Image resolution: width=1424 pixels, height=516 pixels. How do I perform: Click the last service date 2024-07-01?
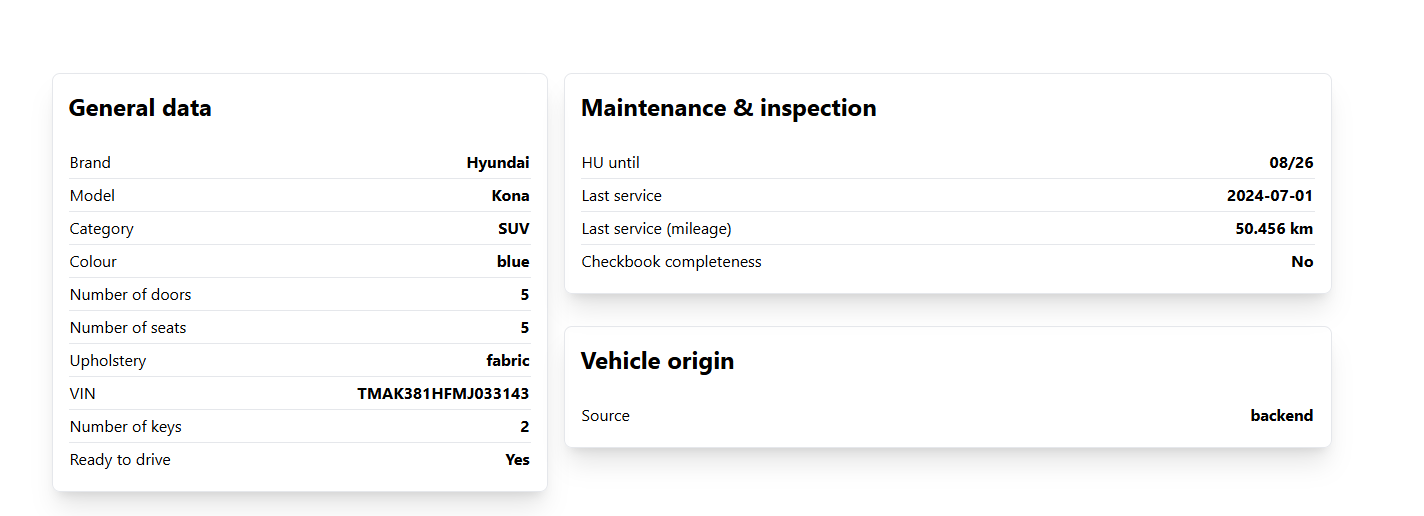point(1269,195)
